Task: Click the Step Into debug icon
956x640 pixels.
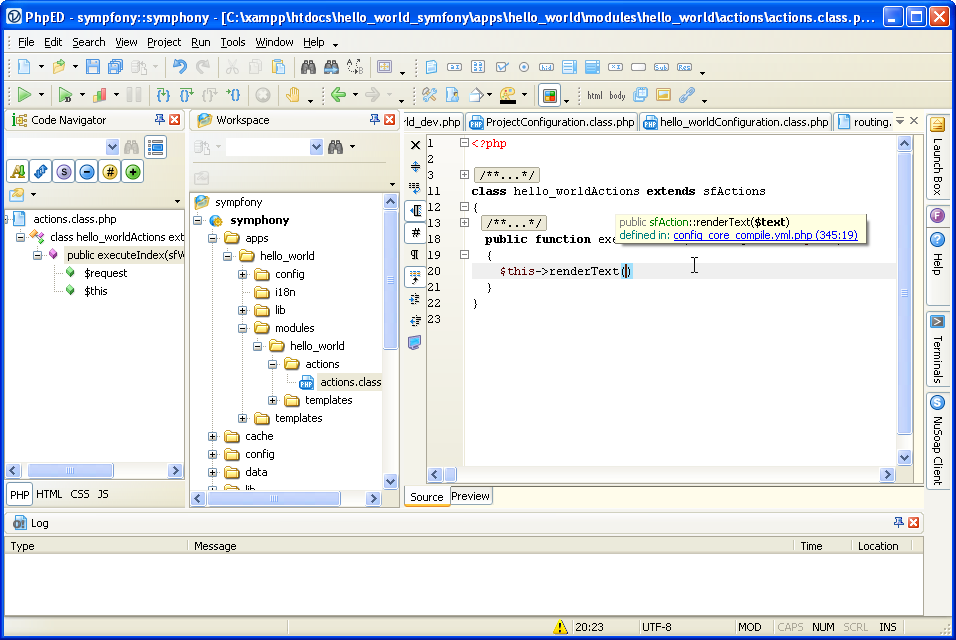Action: (163, 95)
